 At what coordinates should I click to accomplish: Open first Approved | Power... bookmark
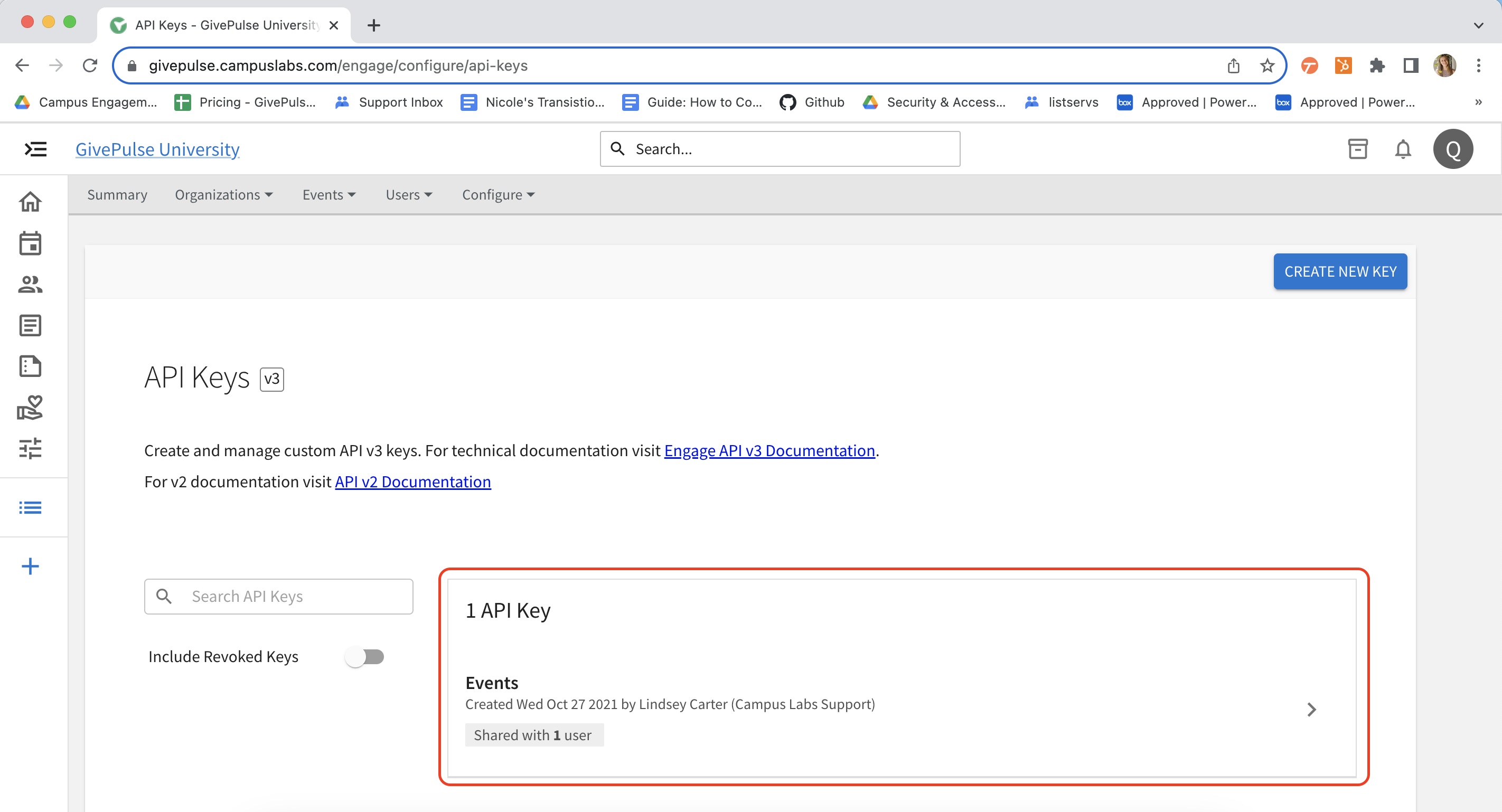tap(1186, 102)
